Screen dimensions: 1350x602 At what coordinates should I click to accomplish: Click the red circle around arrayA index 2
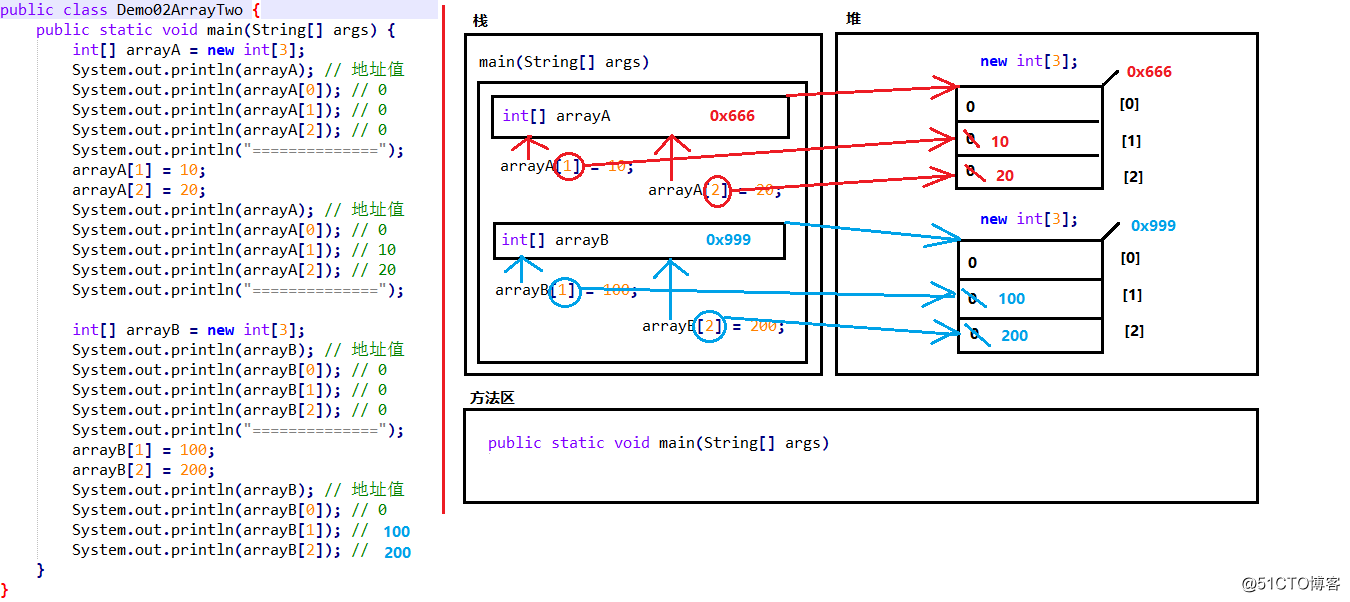(x=716, y=190)
